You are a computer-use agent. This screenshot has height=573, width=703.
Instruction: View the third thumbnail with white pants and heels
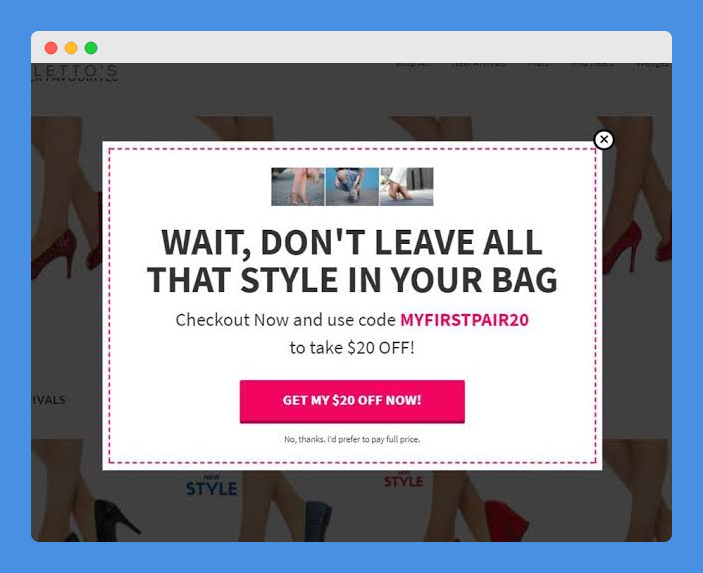coord(407,187)
